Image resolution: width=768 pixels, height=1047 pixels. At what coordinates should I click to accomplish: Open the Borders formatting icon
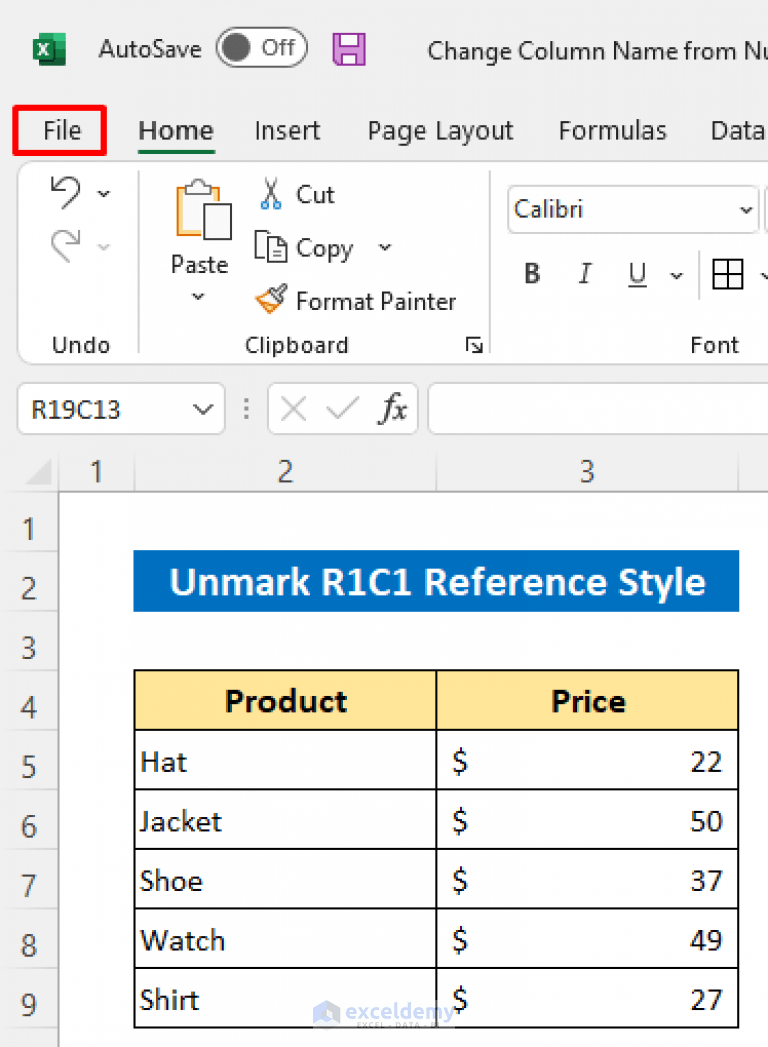tap(729, 273)
